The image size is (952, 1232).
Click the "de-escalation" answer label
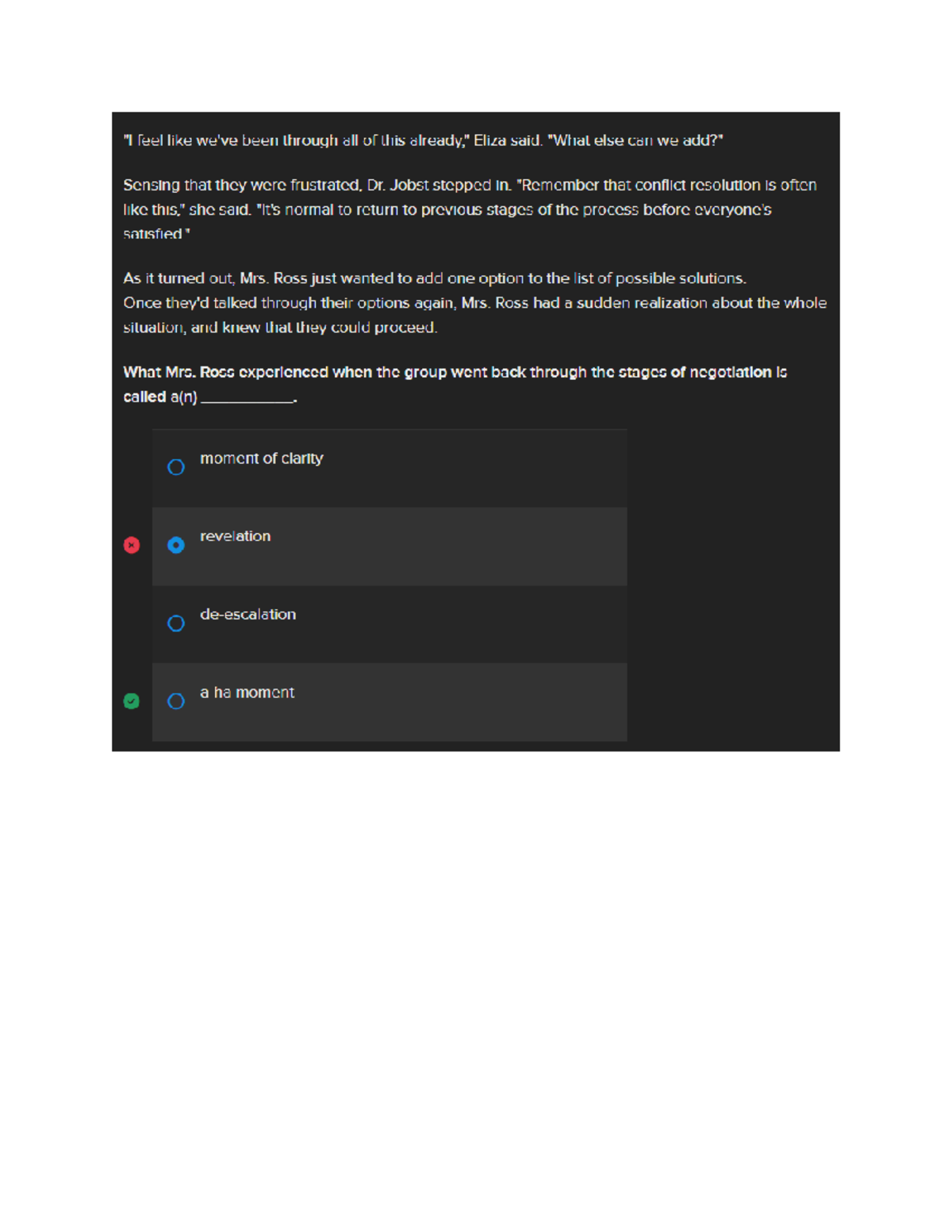tap(248, 614)
